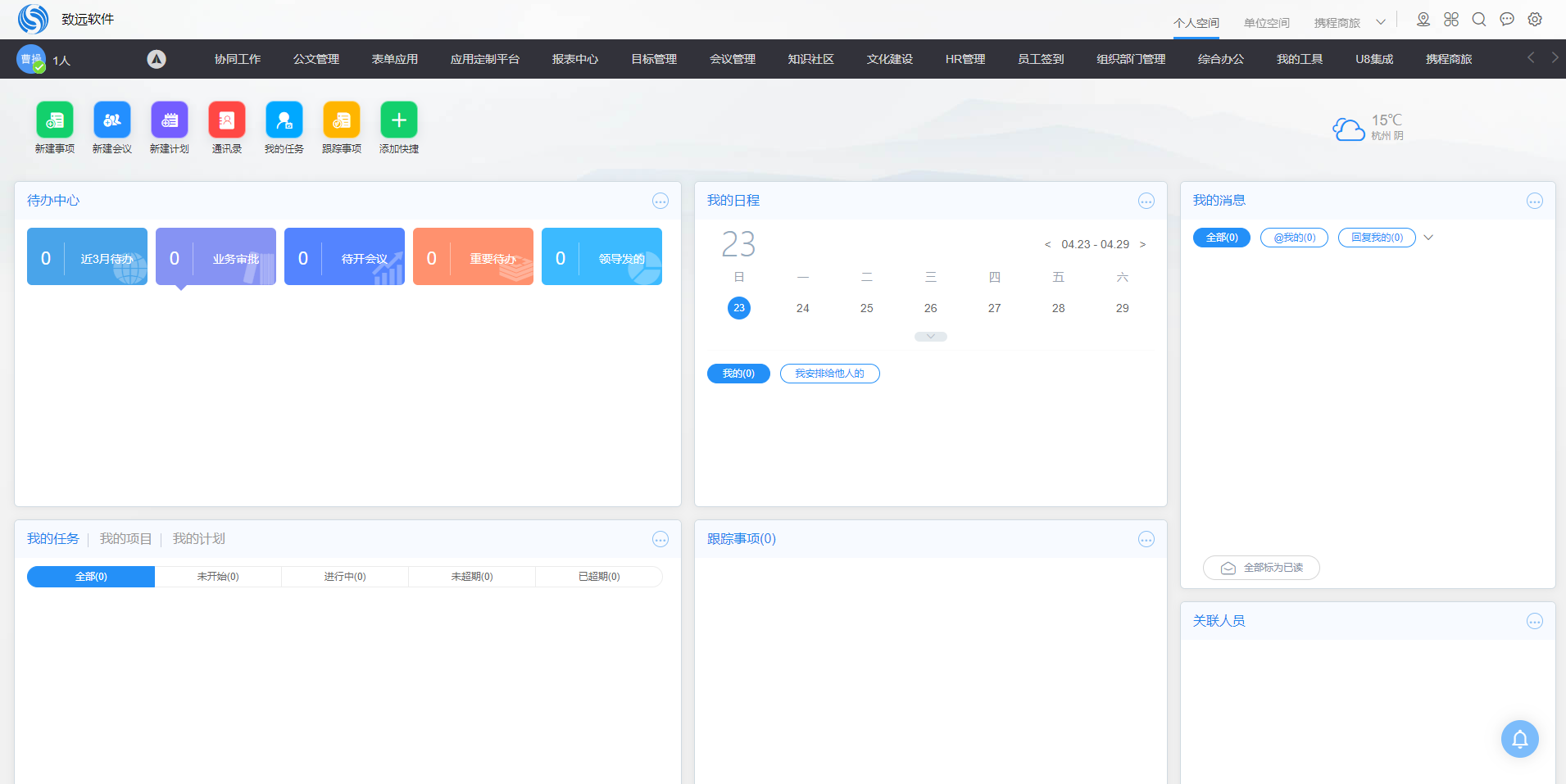This screenshot has width=1566, height=784.
Task: Switch to 个人空间 tab
Action: (x=1196, y=23)
